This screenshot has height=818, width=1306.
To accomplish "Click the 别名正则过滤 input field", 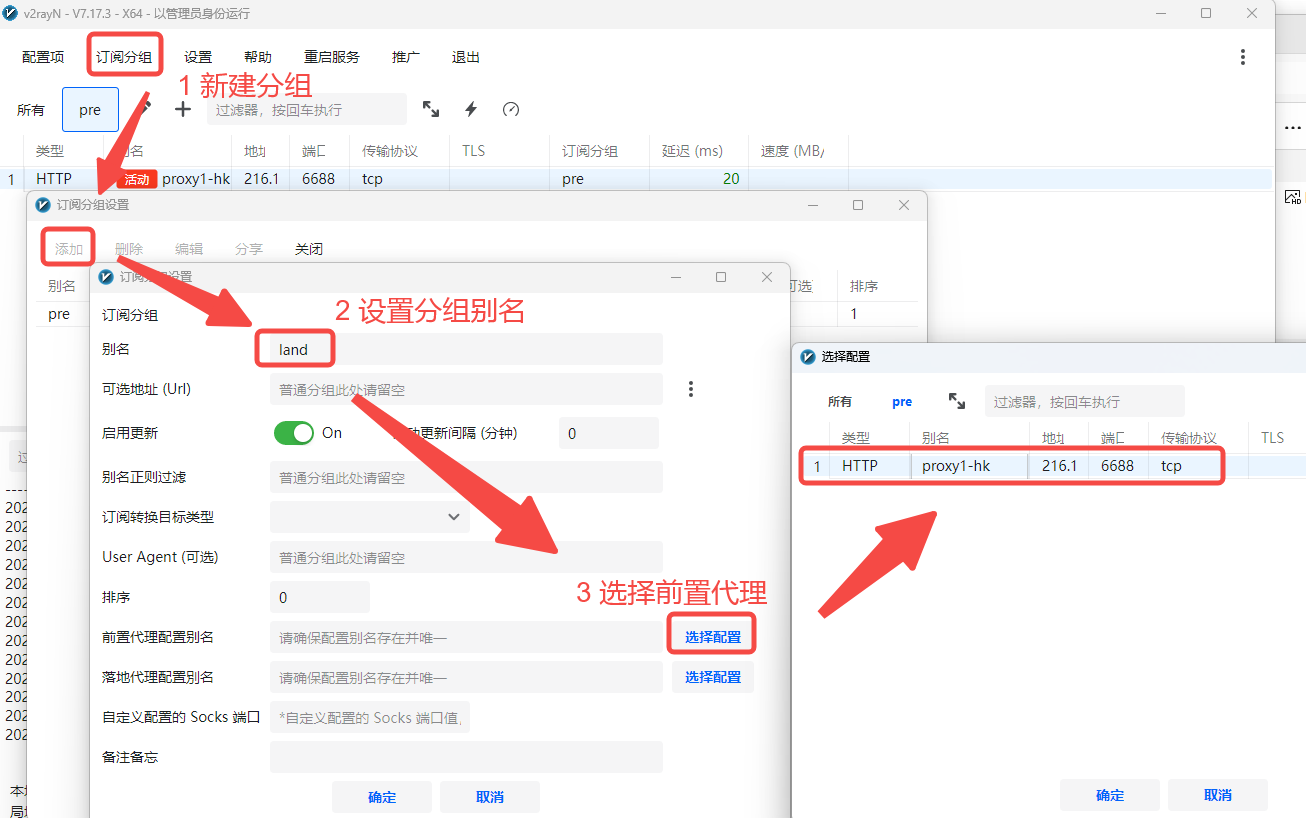I will tap(466, 477).
